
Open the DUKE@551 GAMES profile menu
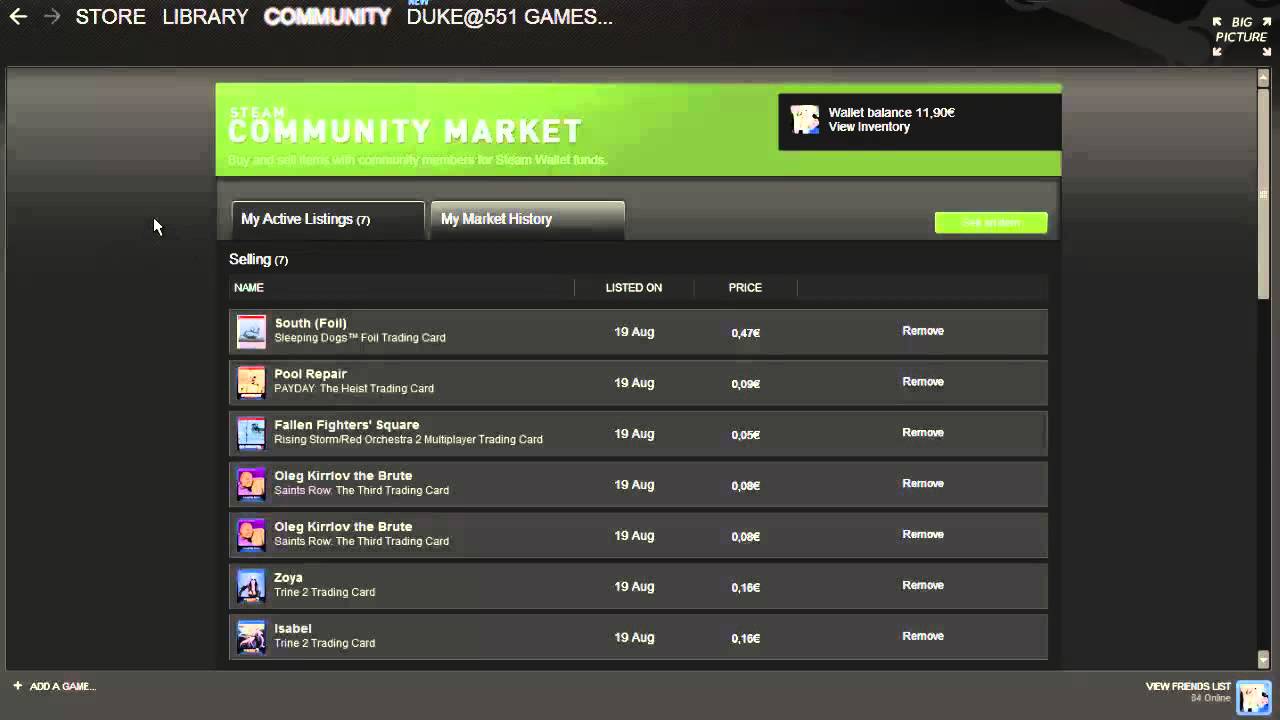coord(509,17)
